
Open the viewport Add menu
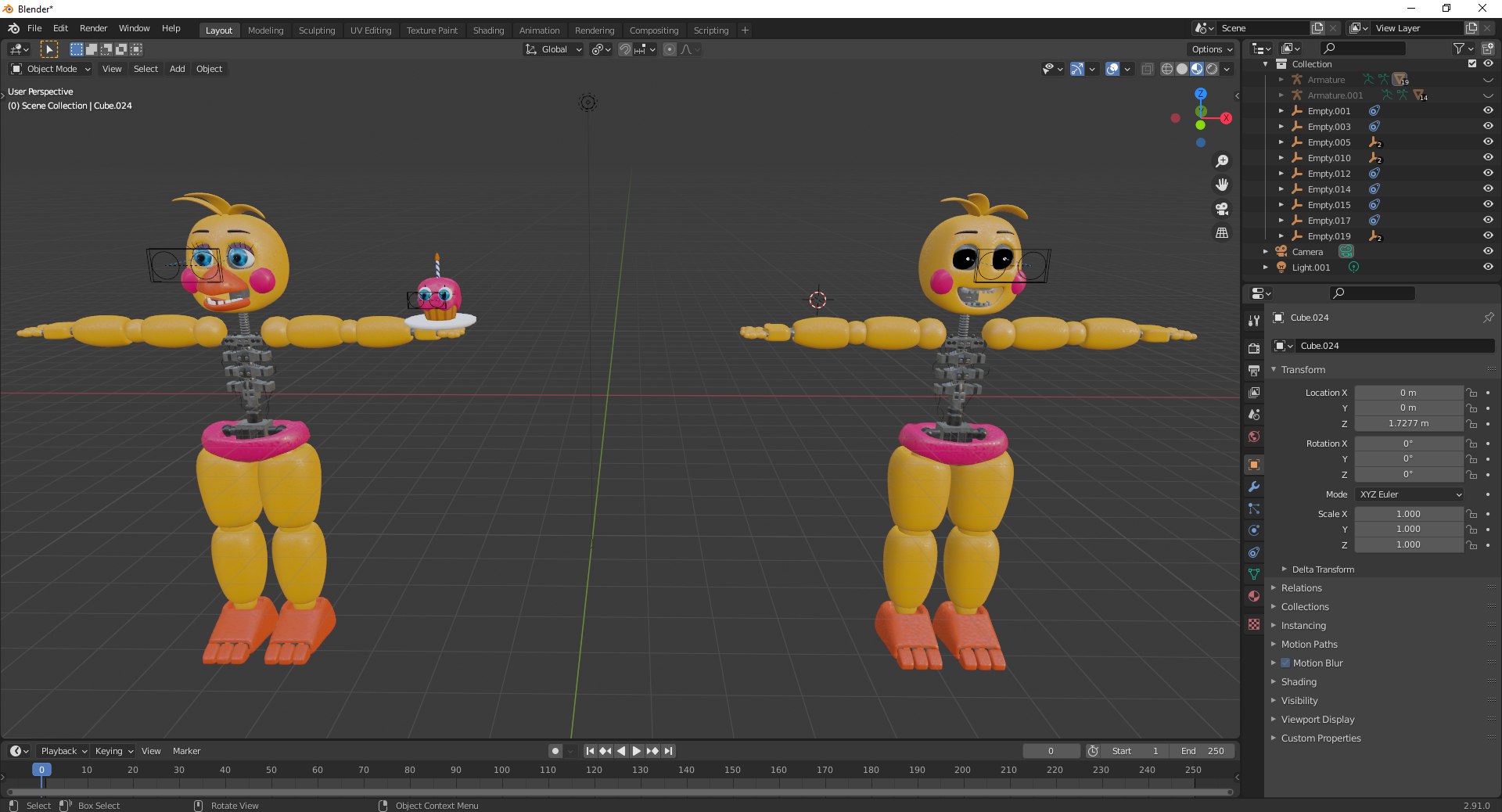[178, 69]
